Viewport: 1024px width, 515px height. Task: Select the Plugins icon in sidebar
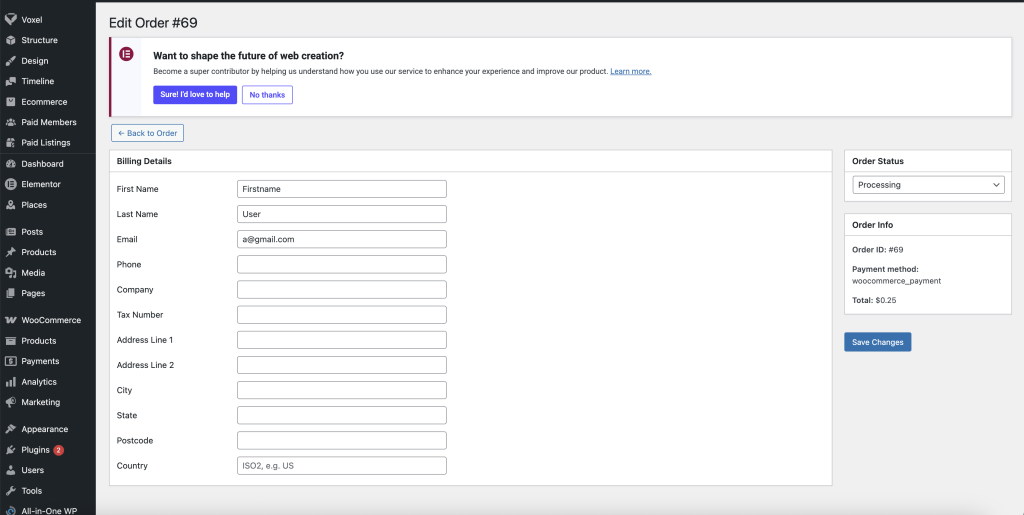tap(10, 450)
